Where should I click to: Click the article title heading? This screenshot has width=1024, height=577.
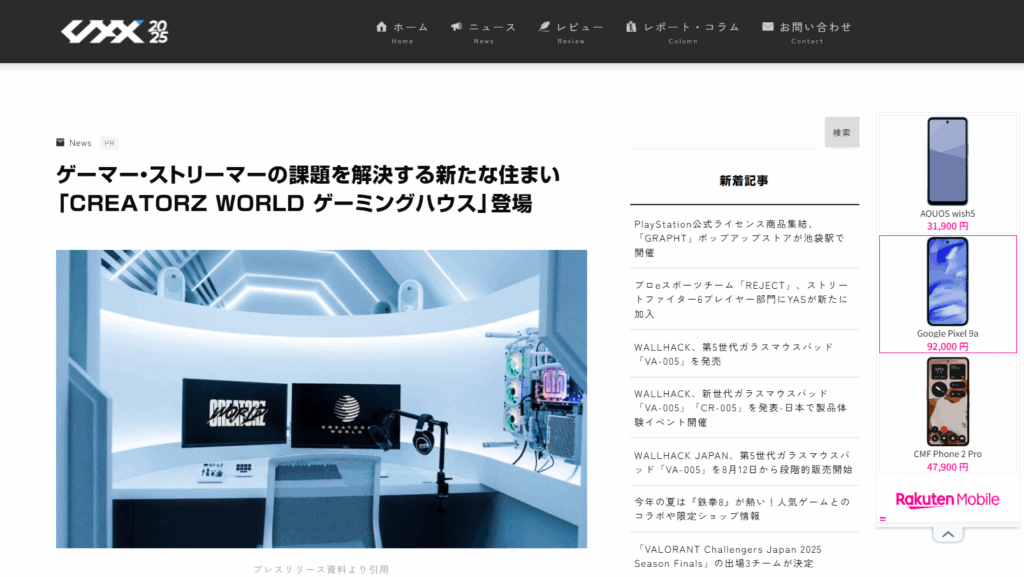coord(308,189)
